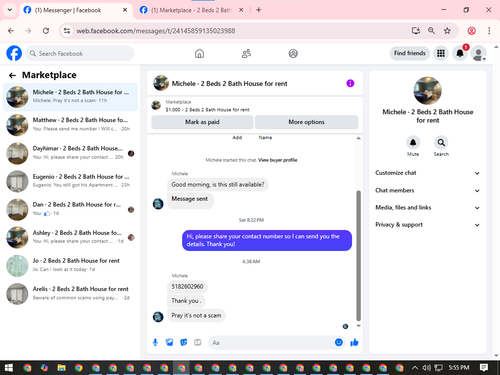The width and height of the screenshot is (500, 375).
Task: Open the View buyer profile link
Action: click(x=277, y=160)
